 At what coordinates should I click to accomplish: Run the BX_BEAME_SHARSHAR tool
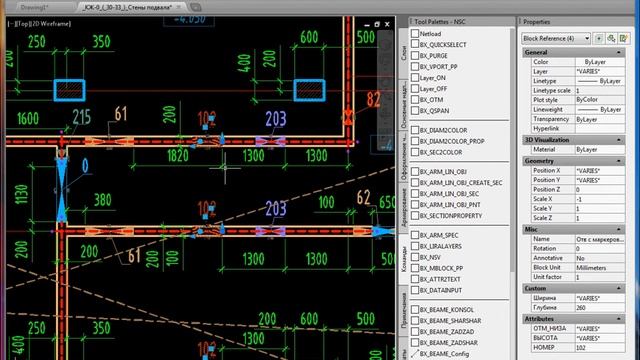[x=446, y=321]
